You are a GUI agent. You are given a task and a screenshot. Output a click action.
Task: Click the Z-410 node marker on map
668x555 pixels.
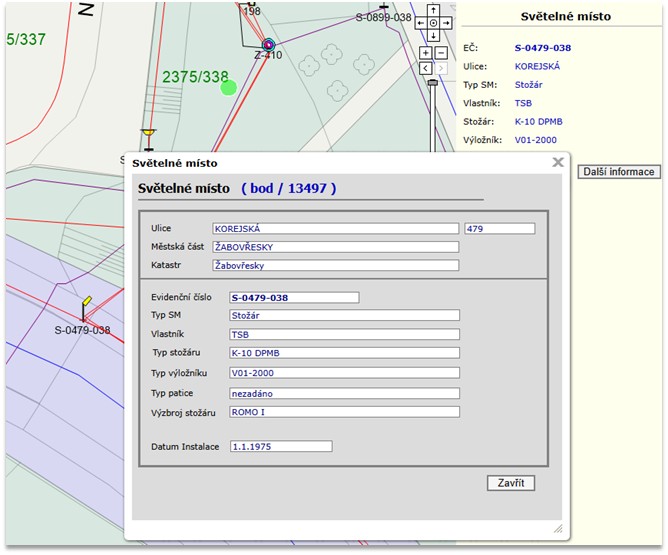[x=268, y=44]
